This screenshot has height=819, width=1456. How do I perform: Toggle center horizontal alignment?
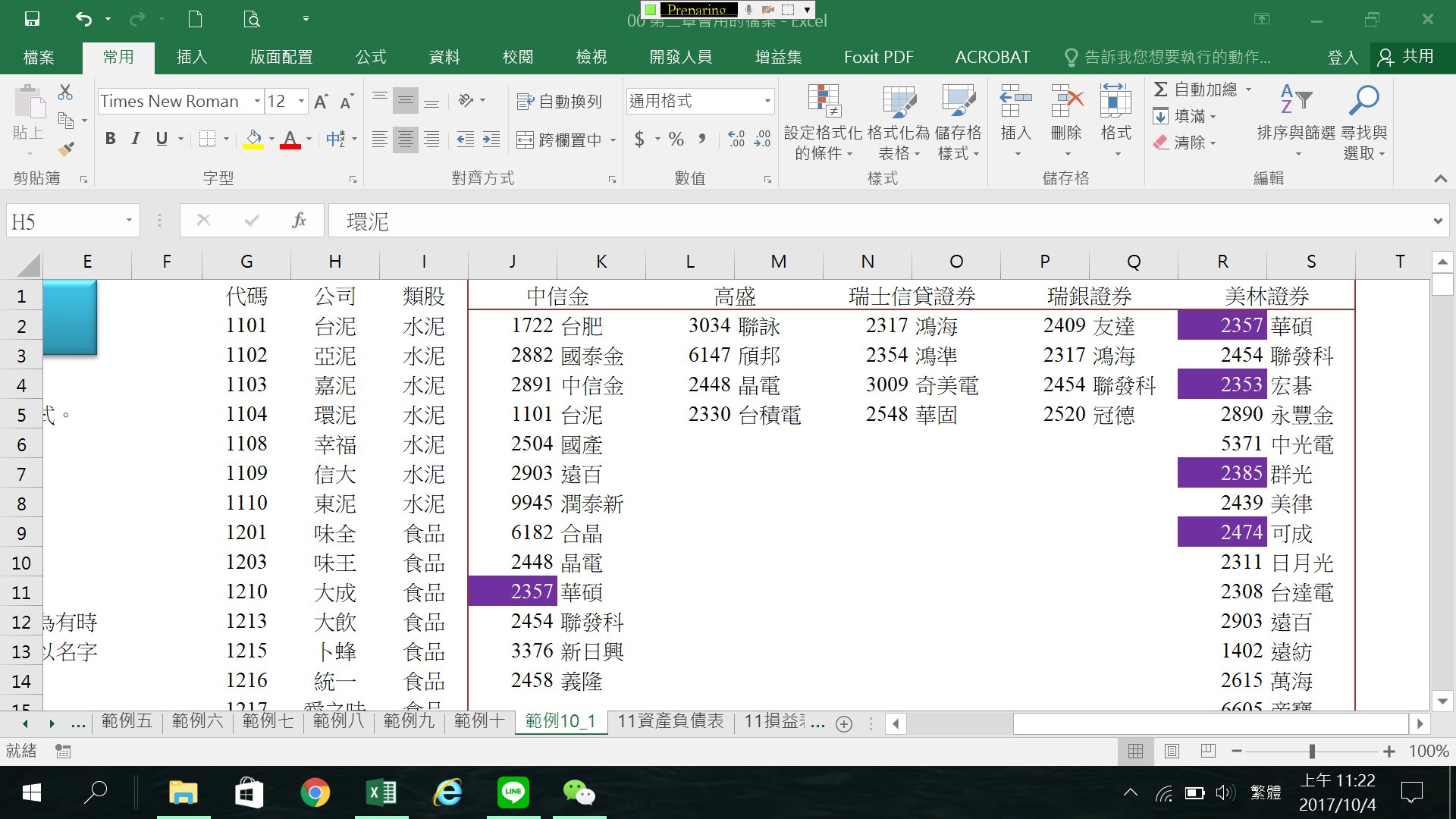pyautogui.click(x=406, y=140)
